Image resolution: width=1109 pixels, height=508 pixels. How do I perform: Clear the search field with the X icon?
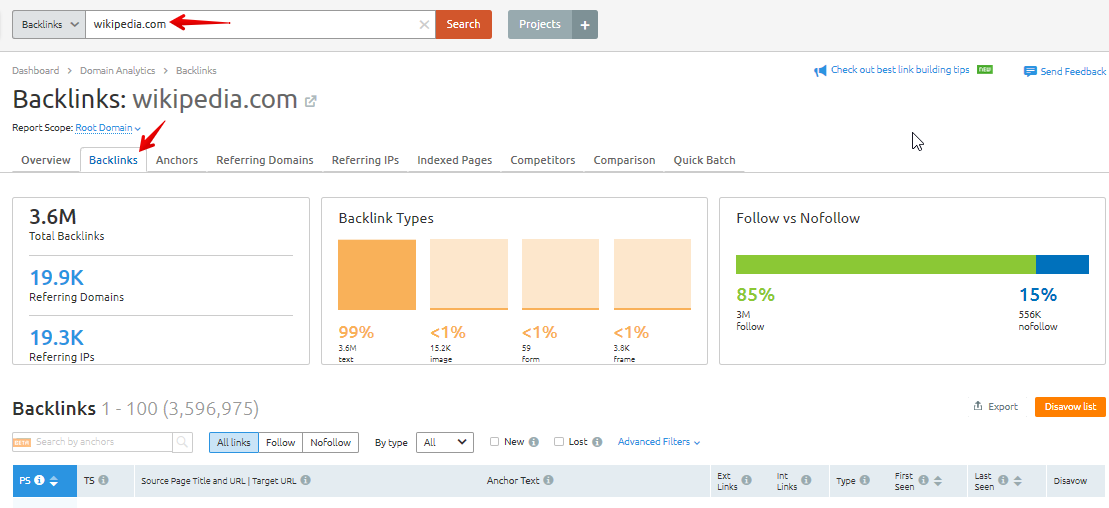tap(424, 25)
